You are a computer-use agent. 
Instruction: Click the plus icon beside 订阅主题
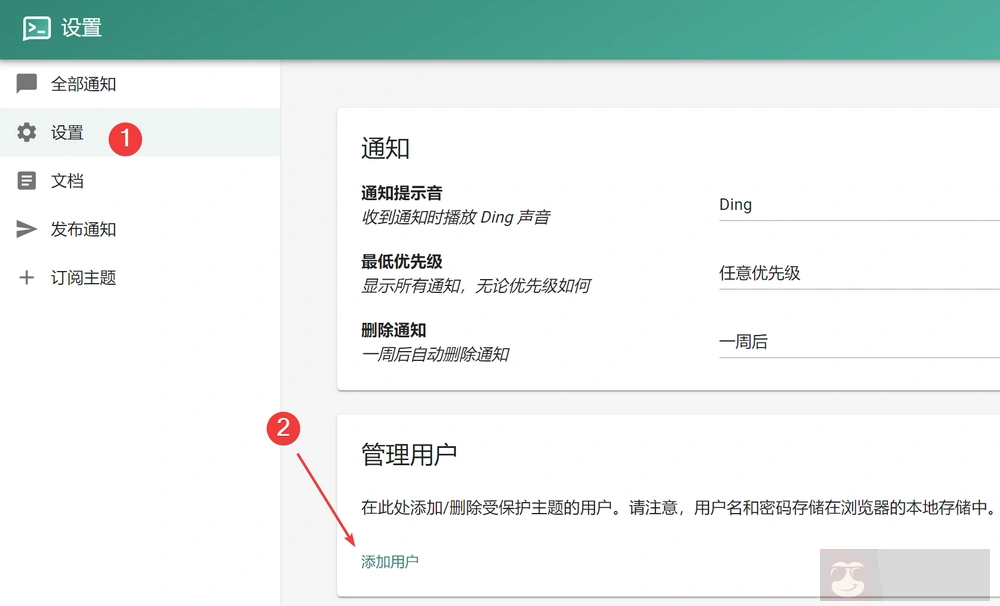27,278
